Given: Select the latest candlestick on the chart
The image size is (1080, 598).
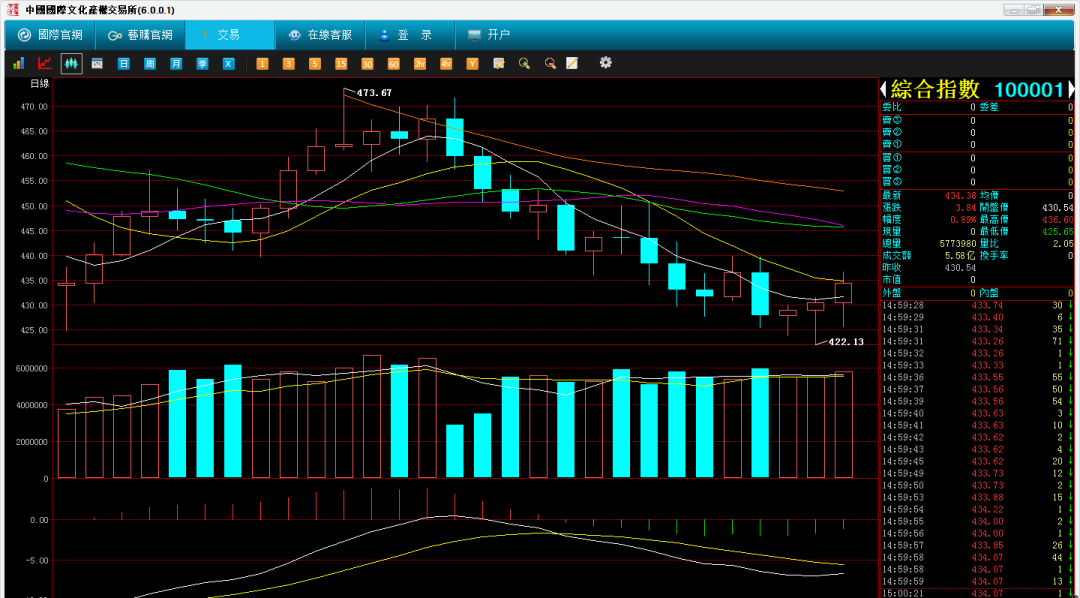Looking at the screenshot, I should [x=843, y=293].
